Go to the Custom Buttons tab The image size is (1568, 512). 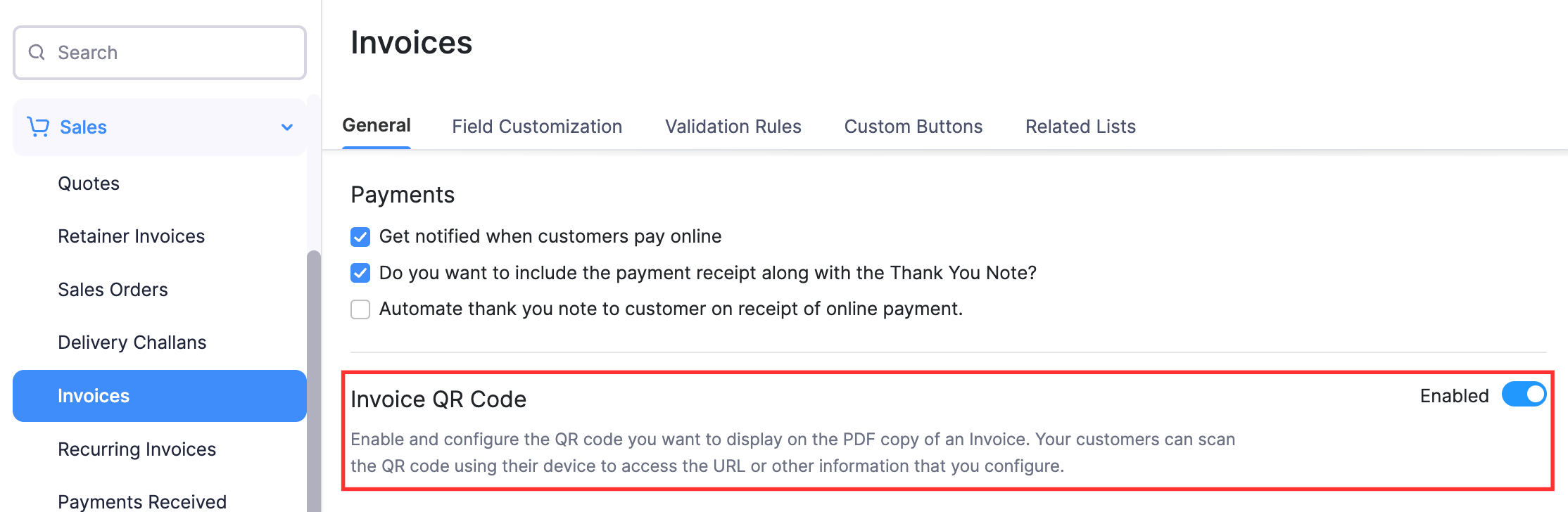tap(913, 127)
